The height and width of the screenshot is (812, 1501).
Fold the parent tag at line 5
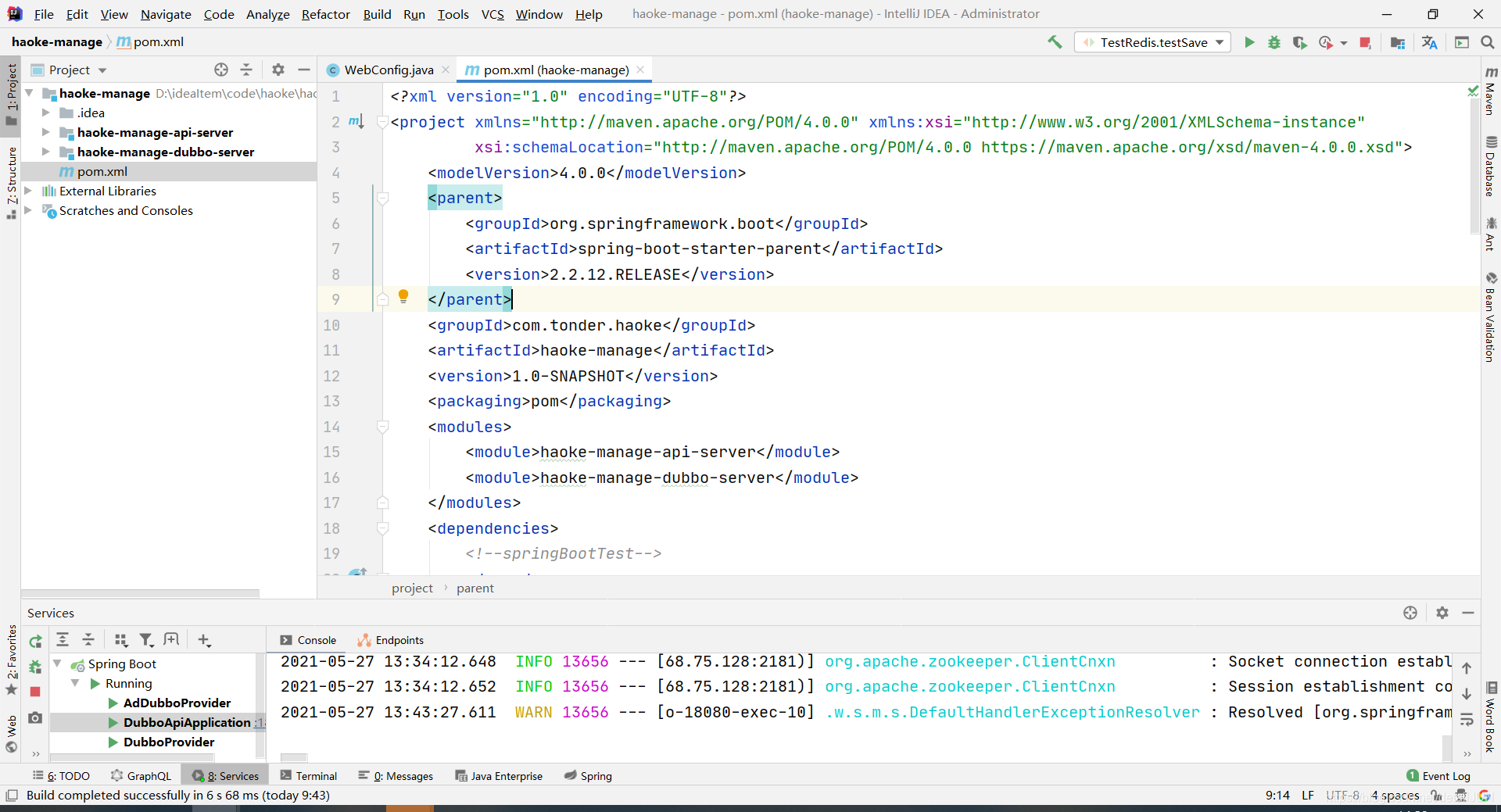coord(383,198)
